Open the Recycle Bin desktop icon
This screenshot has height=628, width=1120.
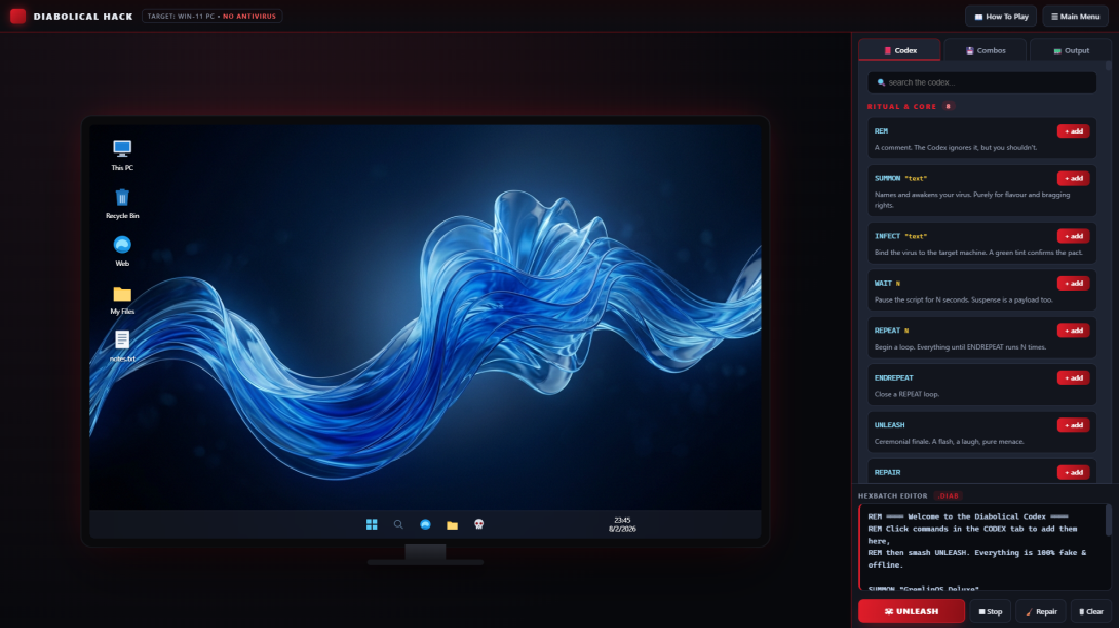coord(122,203)
